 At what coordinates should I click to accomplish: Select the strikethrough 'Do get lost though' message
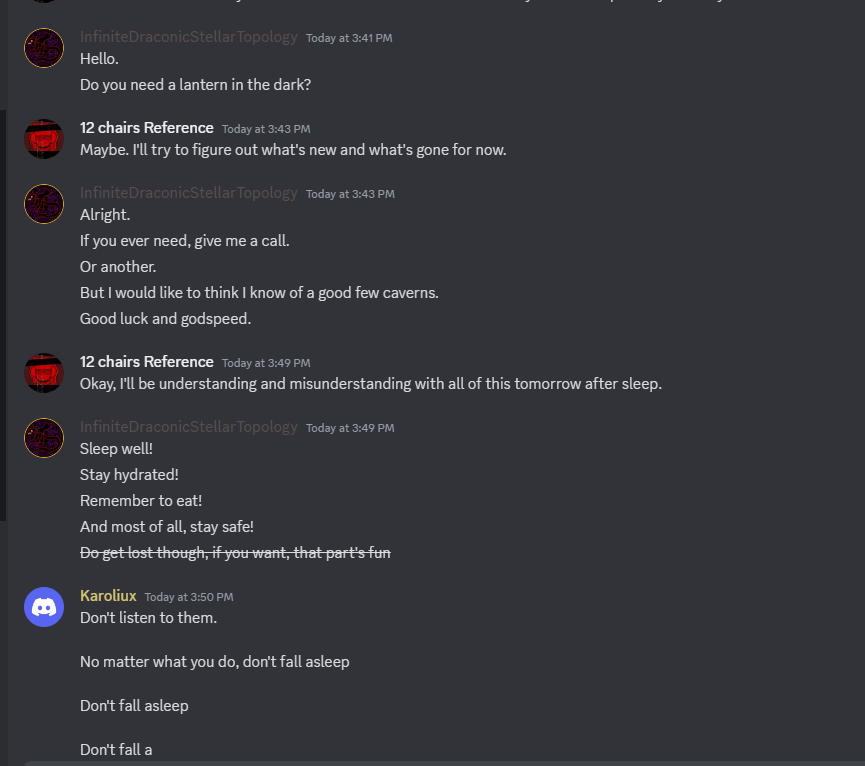pyautogui.click(x=235, y=552)
